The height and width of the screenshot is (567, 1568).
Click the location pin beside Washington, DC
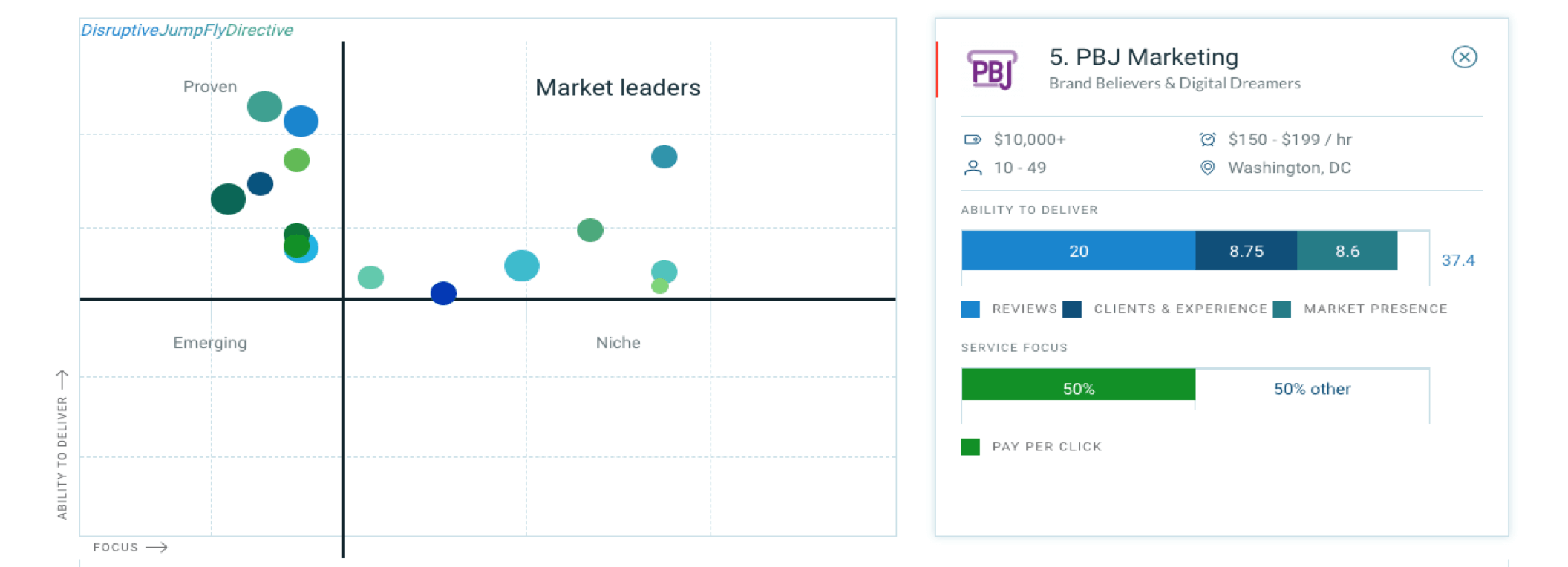(x=1208, y=168)
